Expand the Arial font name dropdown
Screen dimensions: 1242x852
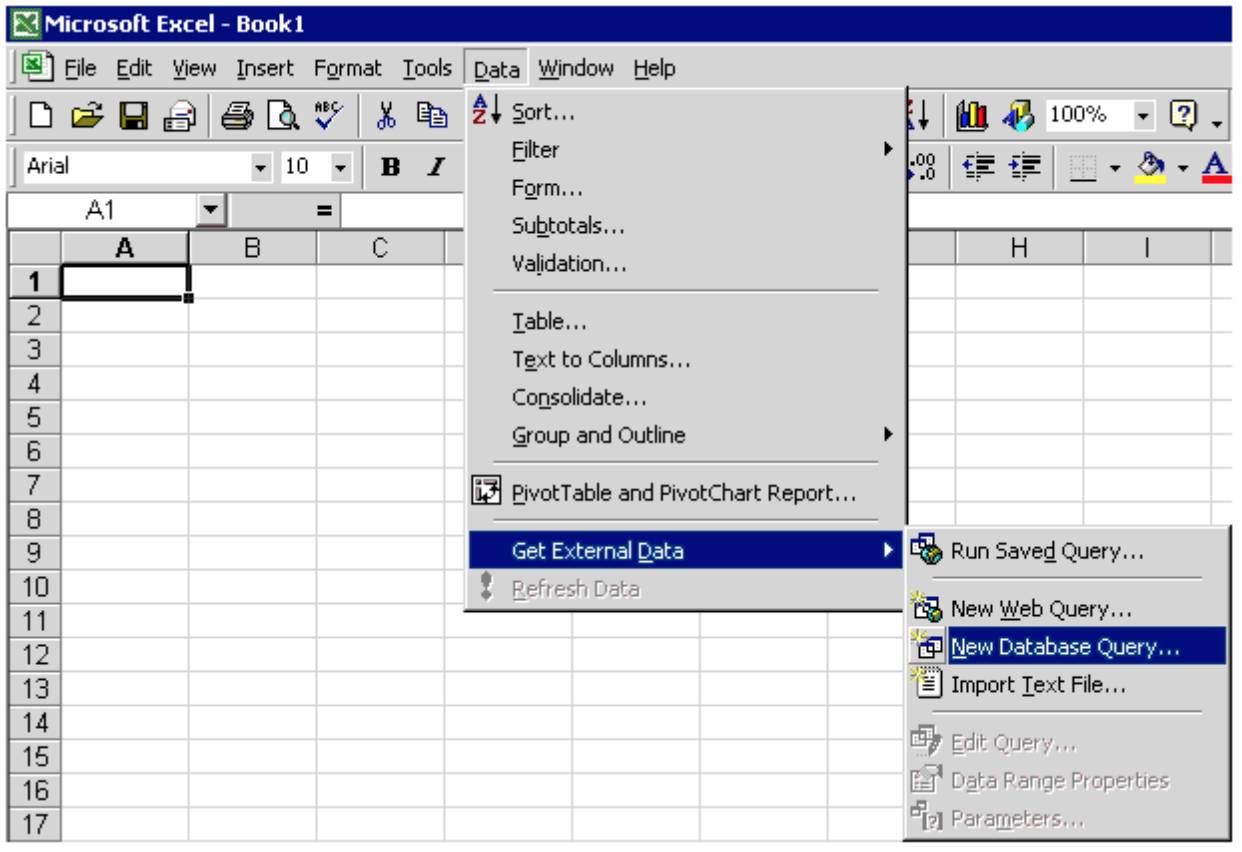(261, 167)
